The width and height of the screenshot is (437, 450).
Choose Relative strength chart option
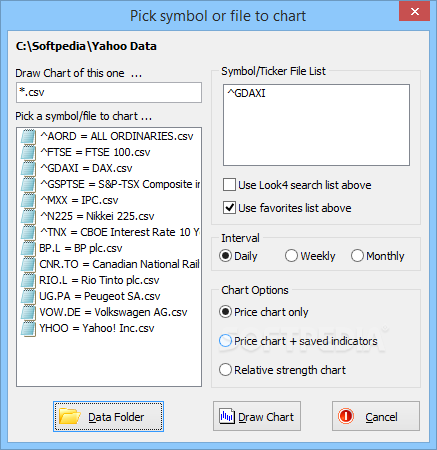pos(225,370)
